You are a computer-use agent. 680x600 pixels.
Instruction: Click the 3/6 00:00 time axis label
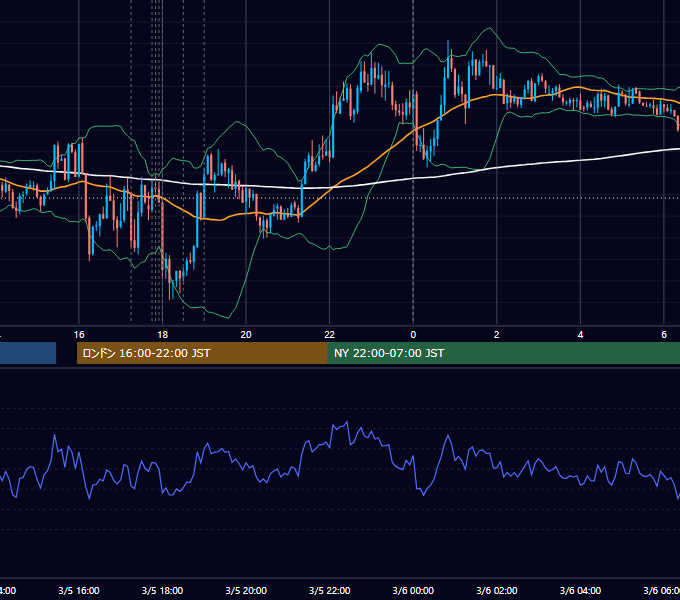pyautogui.click(x=413, y=590)
